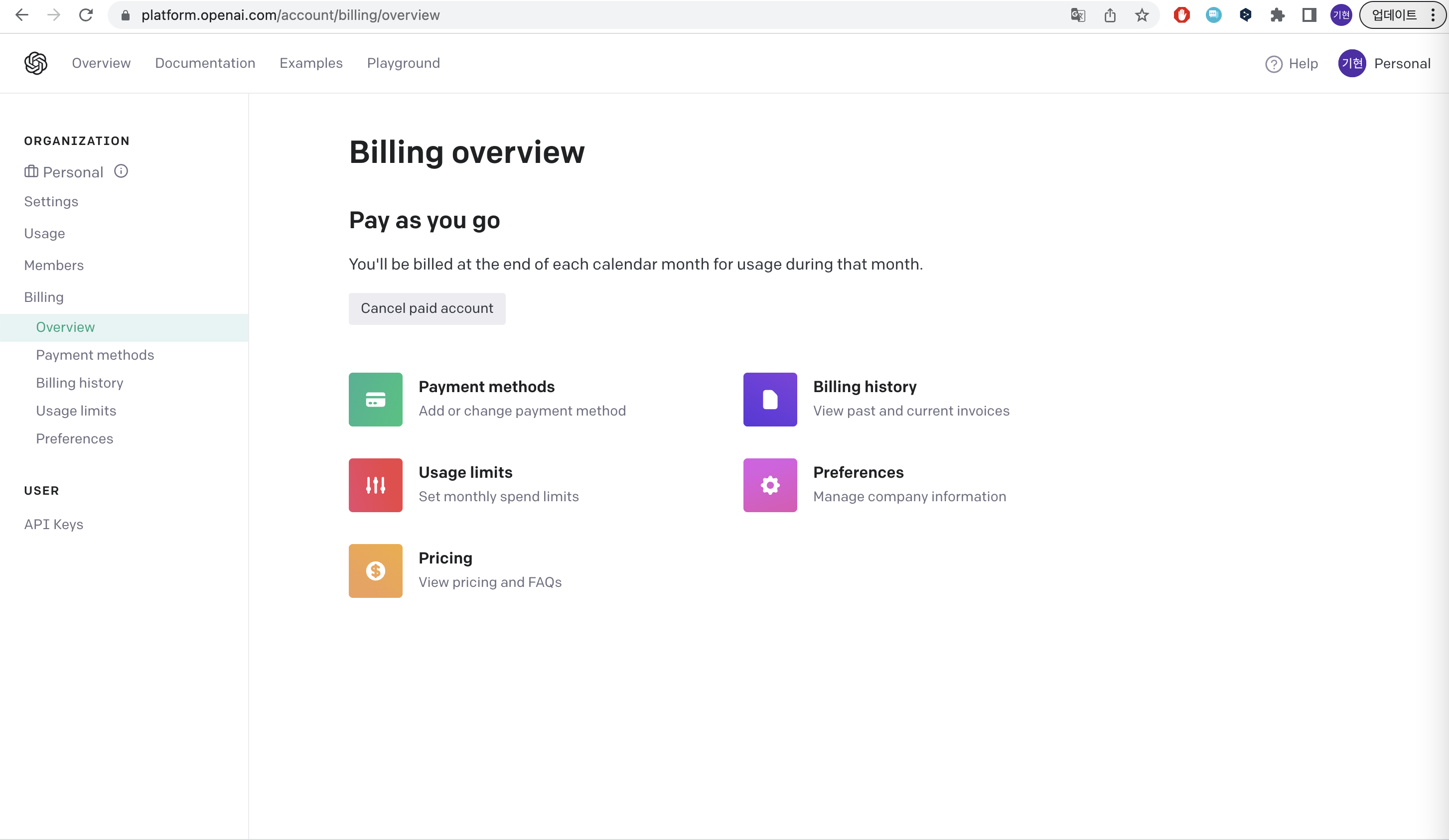This screenshot has height=840, width=1449.
Task: Click the OpenAI logo in the header
Action: tap(36, 63)
